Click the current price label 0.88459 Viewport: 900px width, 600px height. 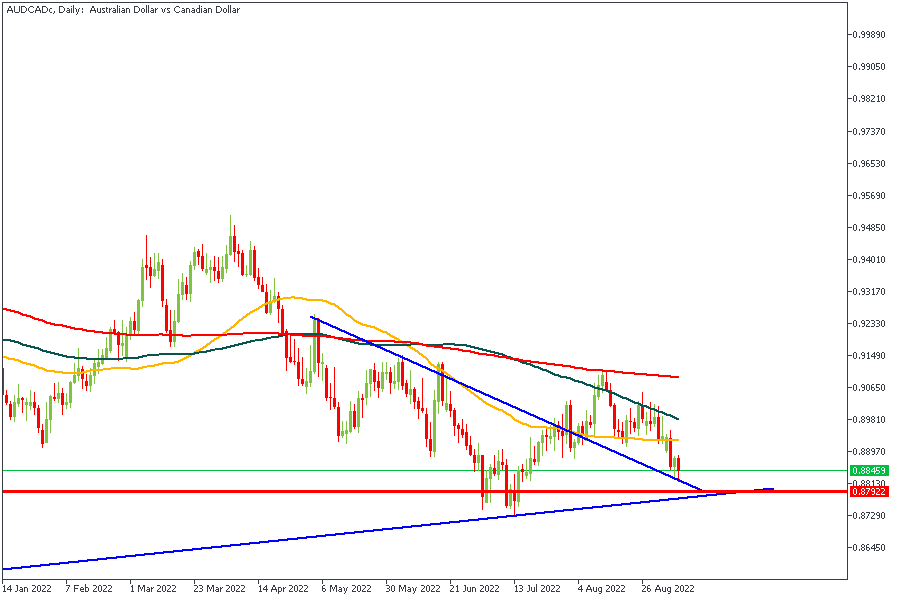(867, 470)
